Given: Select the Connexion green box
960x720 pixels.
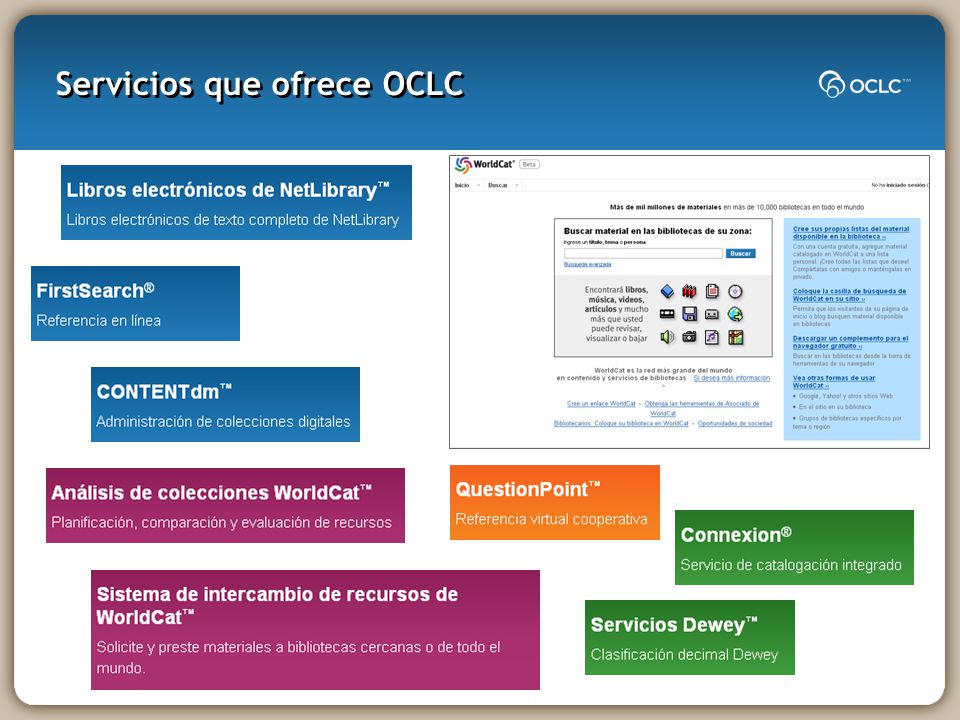Looking at the screenshot, I should [x=794, y=547].
